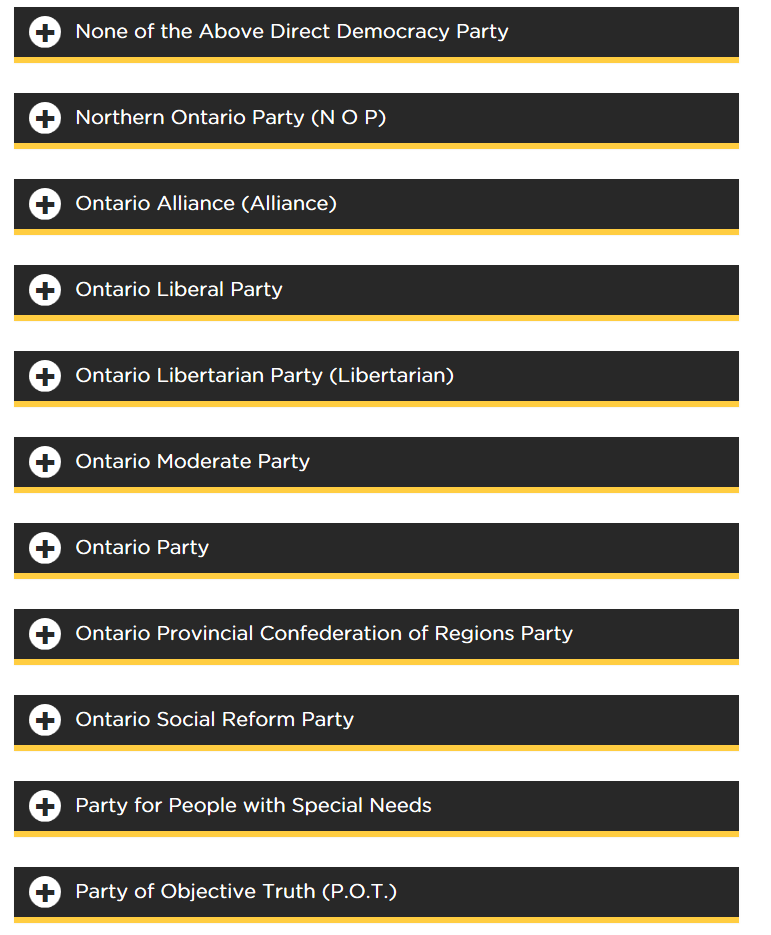
Task: Click plus icon for Ontario Libertarian Party
Action: coord(45,376)
